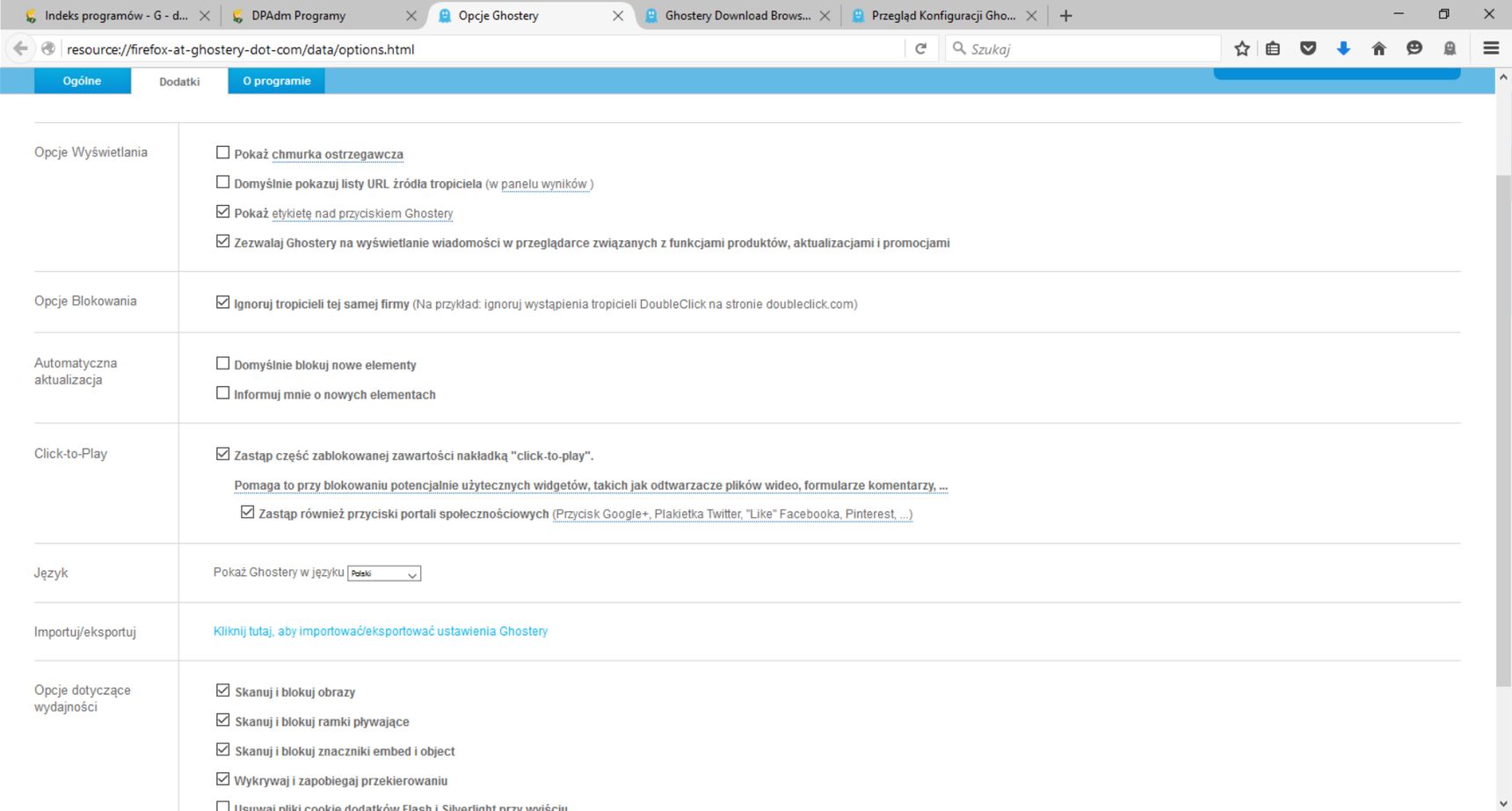Click the import/export Ghostery settings link
The width and height of the screenshot is (1512, 811).
(381, 632)
